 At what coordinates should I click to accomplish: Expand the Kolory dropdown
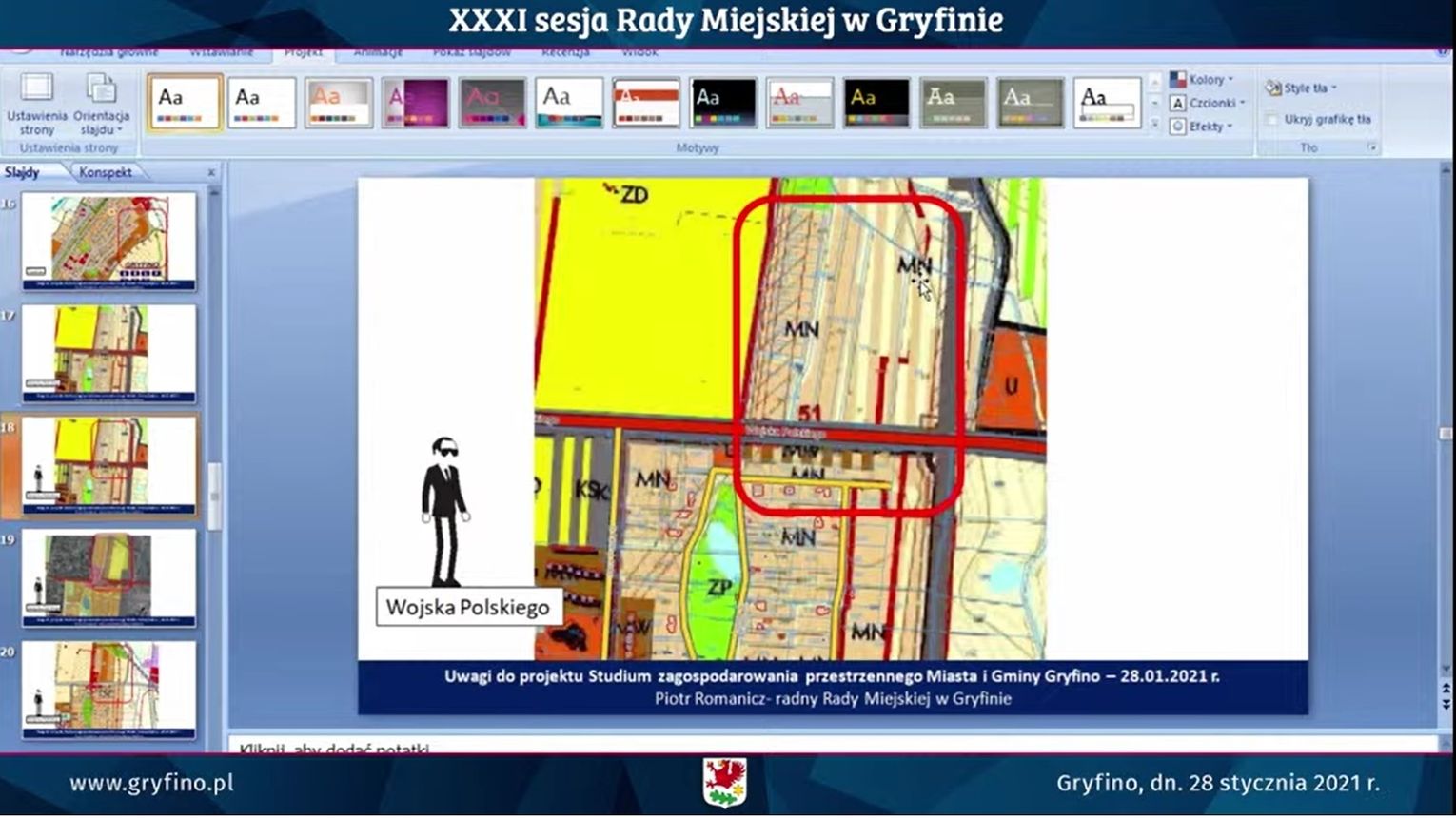point(1205,80)
